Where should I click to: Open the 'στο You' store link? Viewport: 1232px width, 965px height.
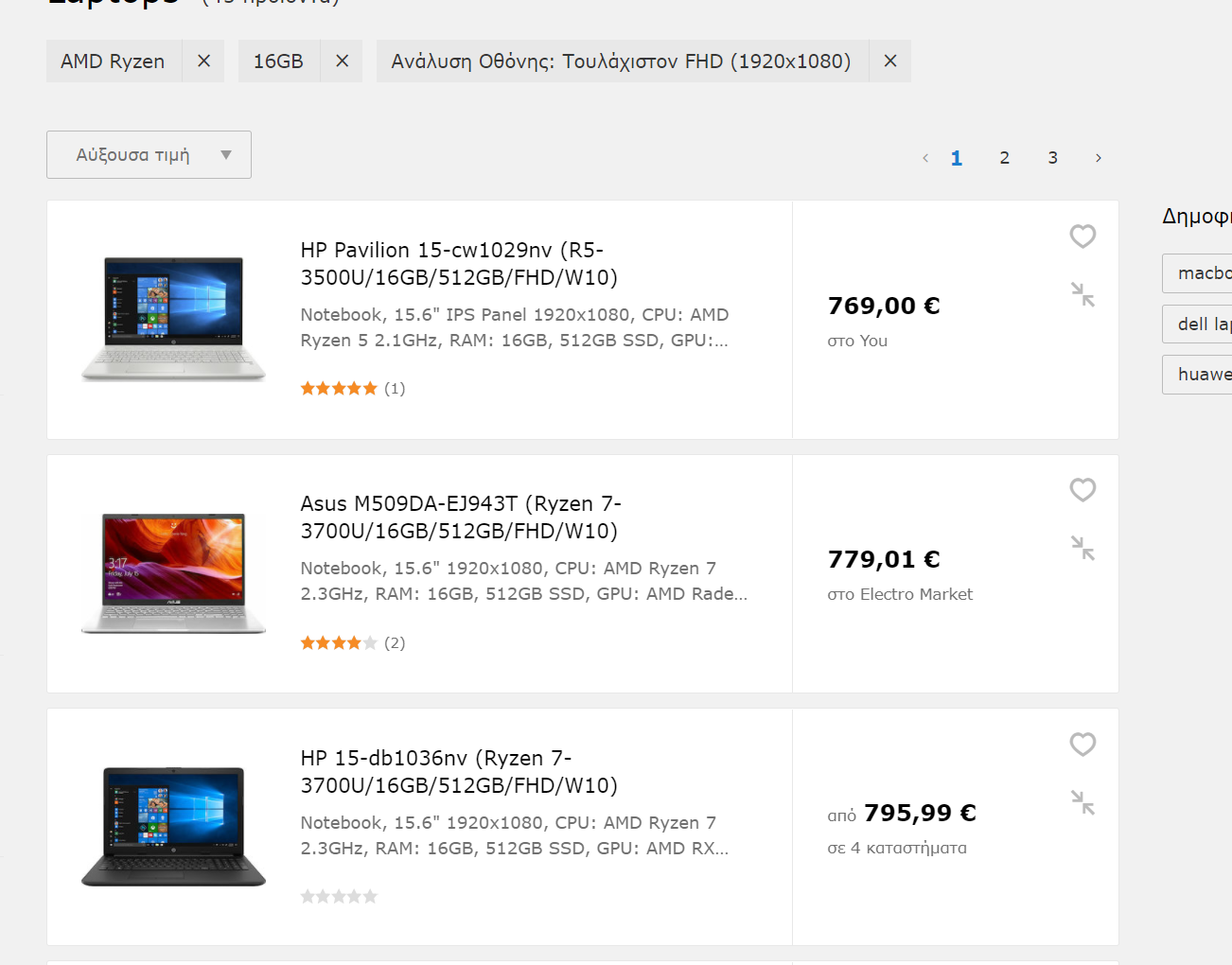pyautogui.click(x=857, y=341)
